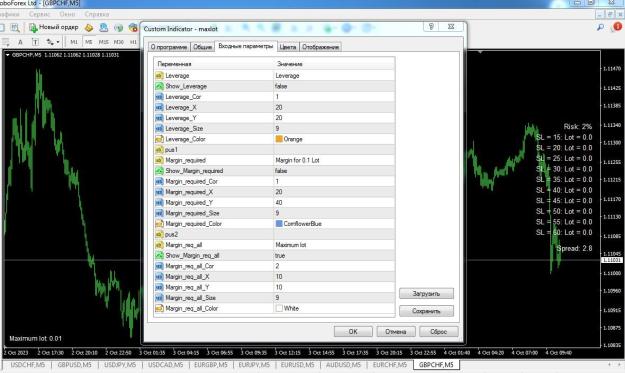Pick the White swatch for Margin_req_all_Color
625x373 pixels.
pyautogui.click(x=279, y=308)
